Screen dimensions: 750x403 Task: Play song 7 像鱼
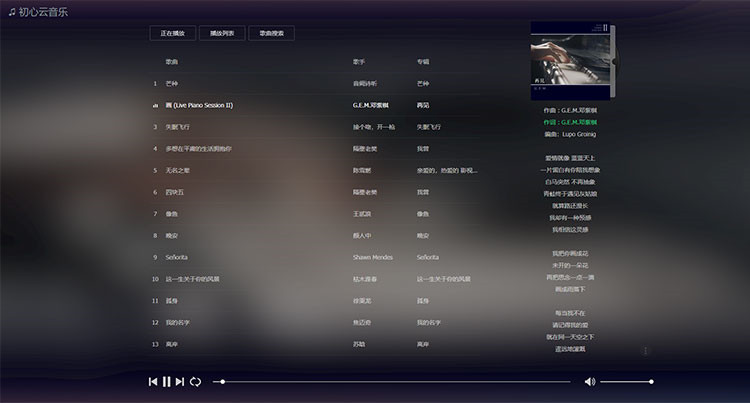click(x=172, y=214)
